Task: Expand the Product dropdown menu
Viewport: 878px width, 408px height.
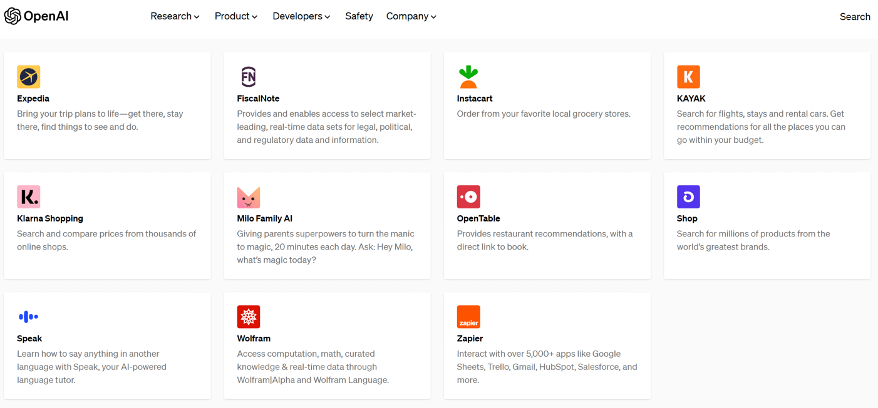Action: pos(236,16)
